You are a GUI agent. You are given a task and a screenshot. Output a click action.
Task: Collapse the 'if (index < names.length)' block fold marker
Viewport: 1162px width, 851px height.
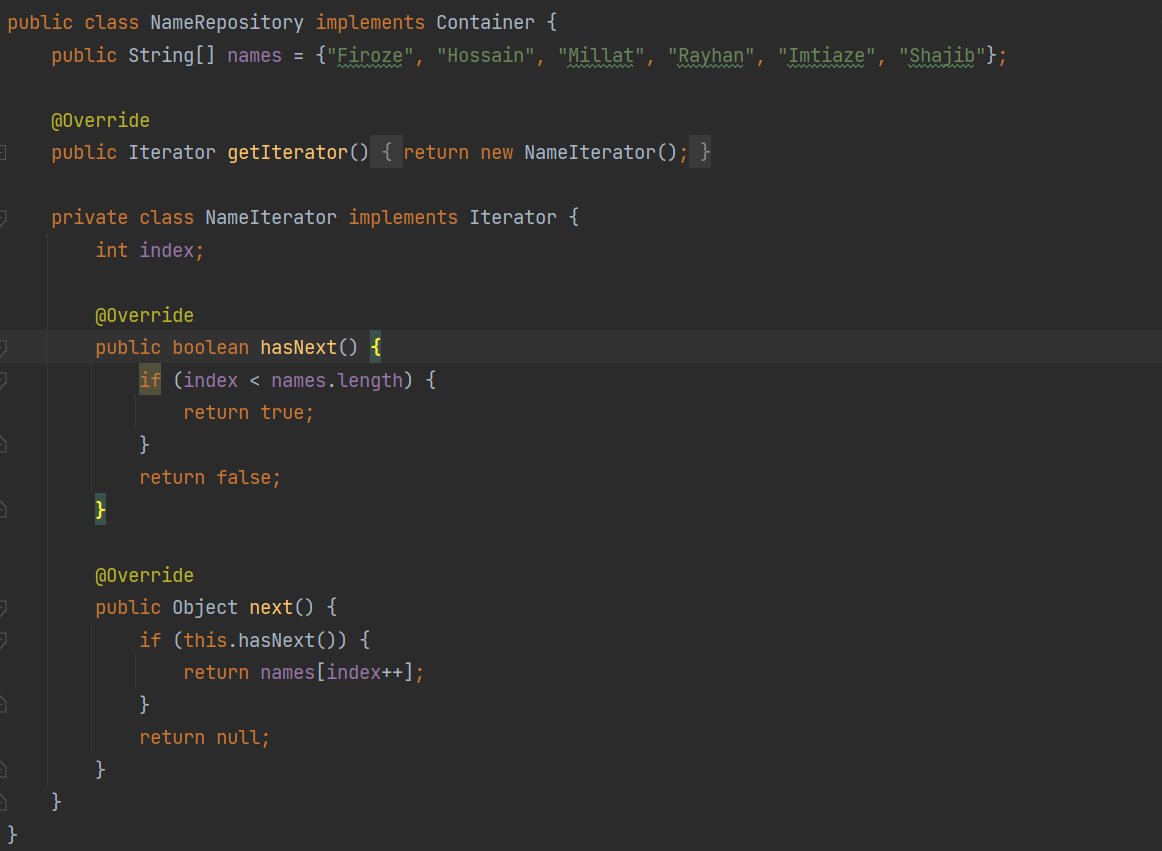click(x=3, y=380)
